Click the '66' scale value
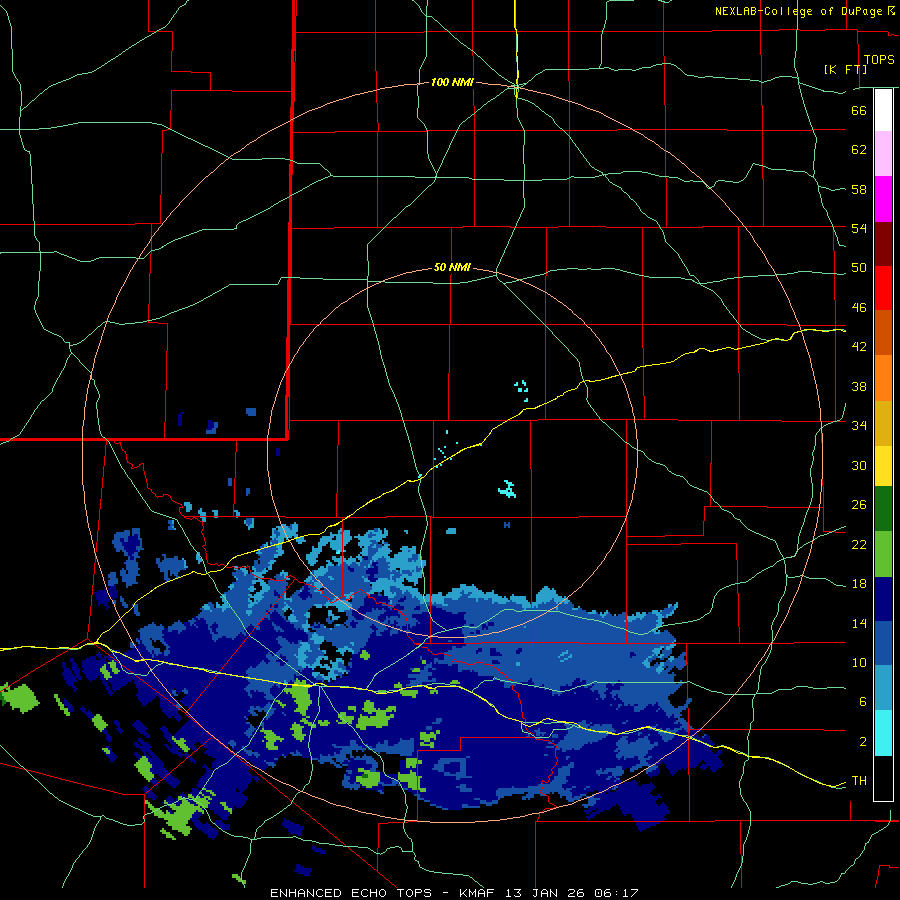This screenshot has width=900, height=900. [859, 110]
